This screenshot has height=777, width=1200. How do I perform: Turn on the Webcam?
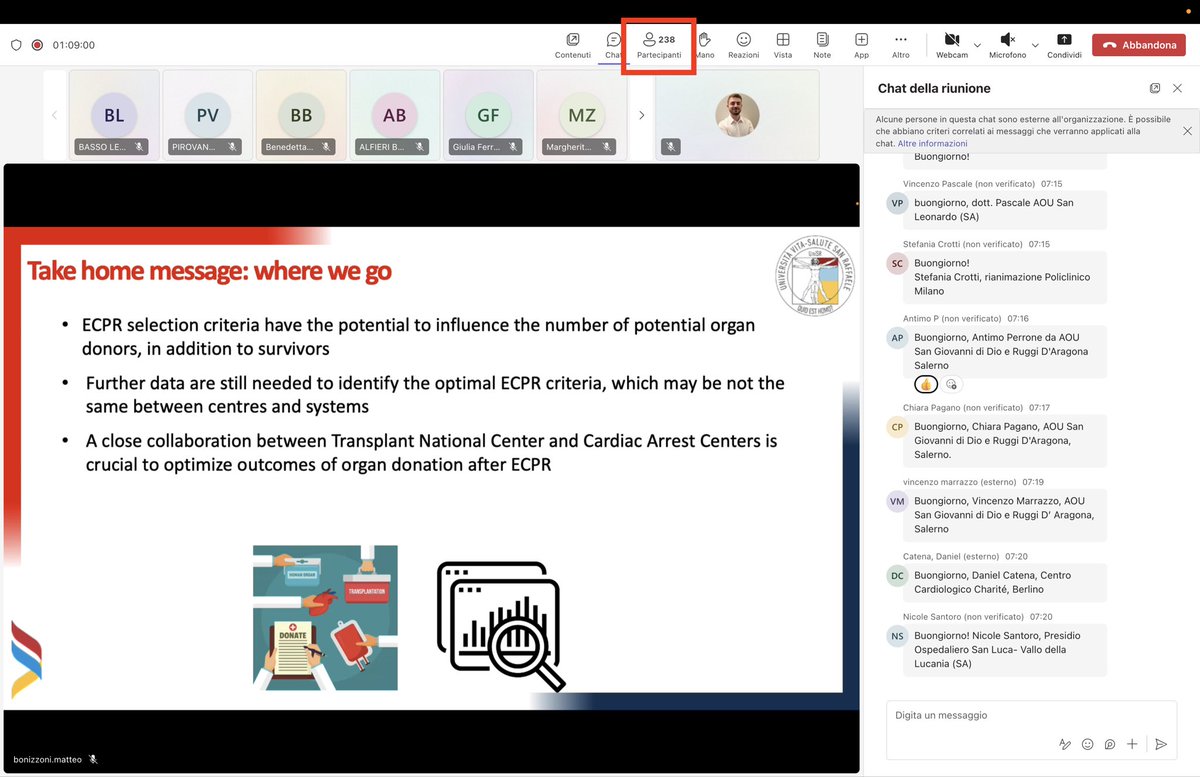952,45
